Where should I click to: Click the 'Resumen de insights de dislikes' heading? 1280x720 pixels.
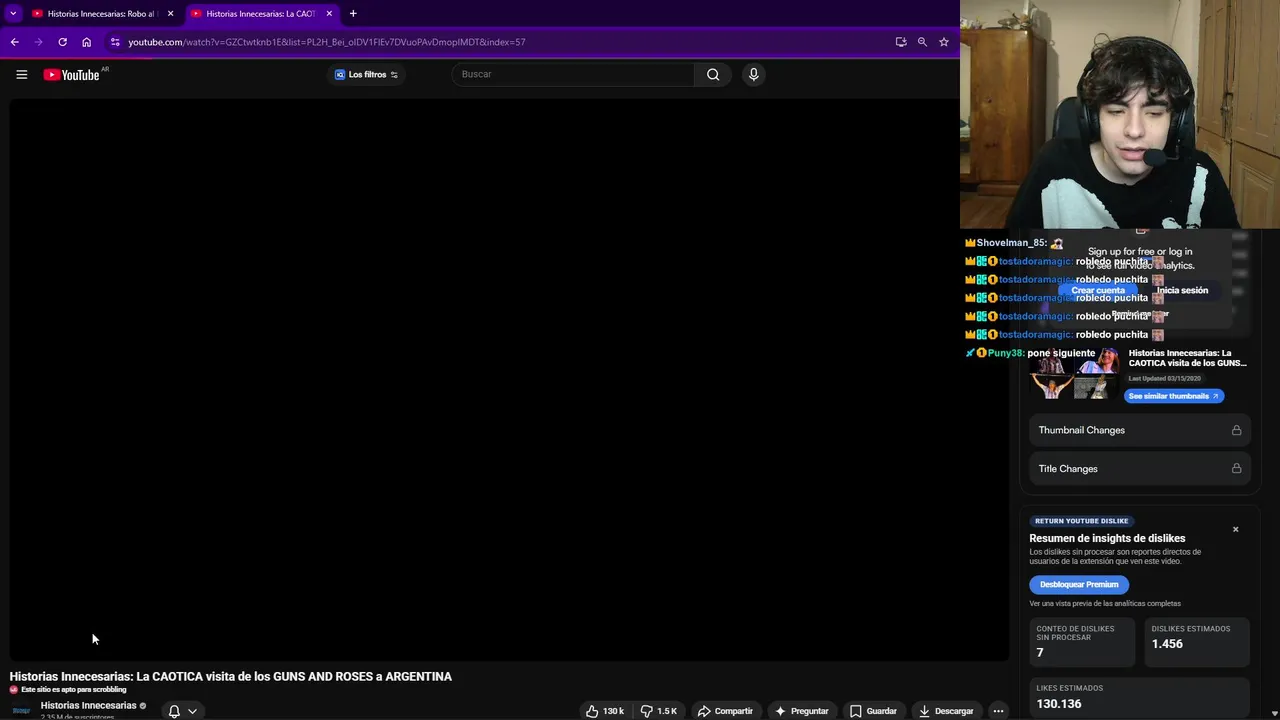(x=1107, y=538)
